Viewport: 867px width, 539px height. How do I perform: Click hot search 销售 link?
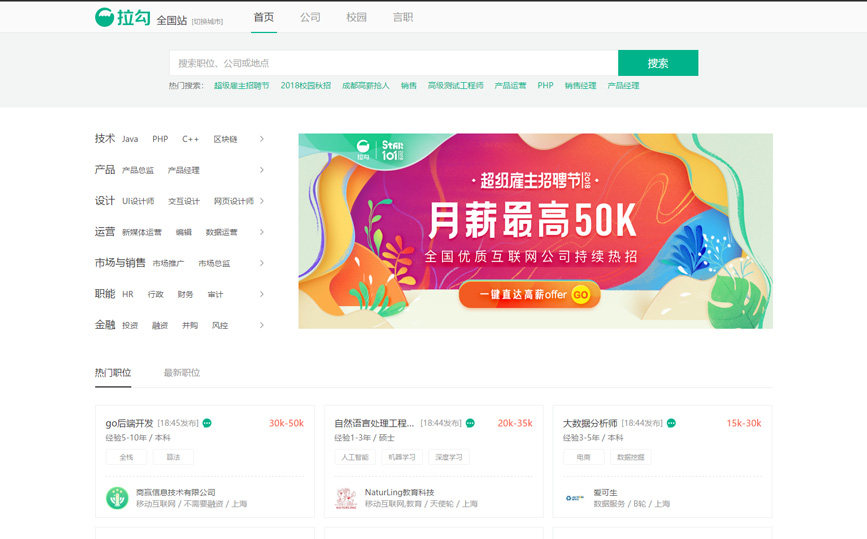(409, 86)
